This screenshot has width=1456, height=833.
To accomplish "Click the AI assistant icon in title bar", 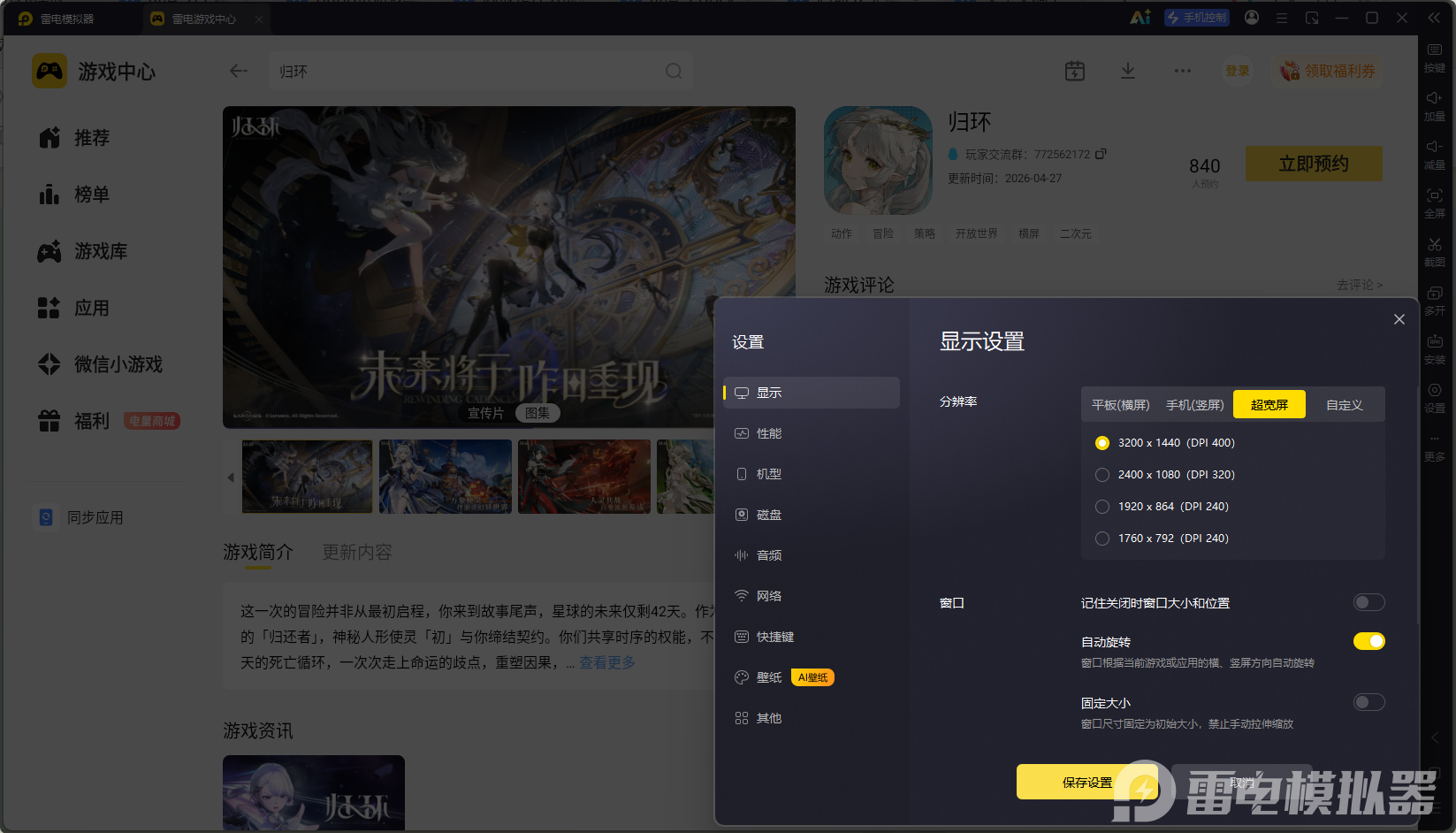I will click(x=1140, y=18).
